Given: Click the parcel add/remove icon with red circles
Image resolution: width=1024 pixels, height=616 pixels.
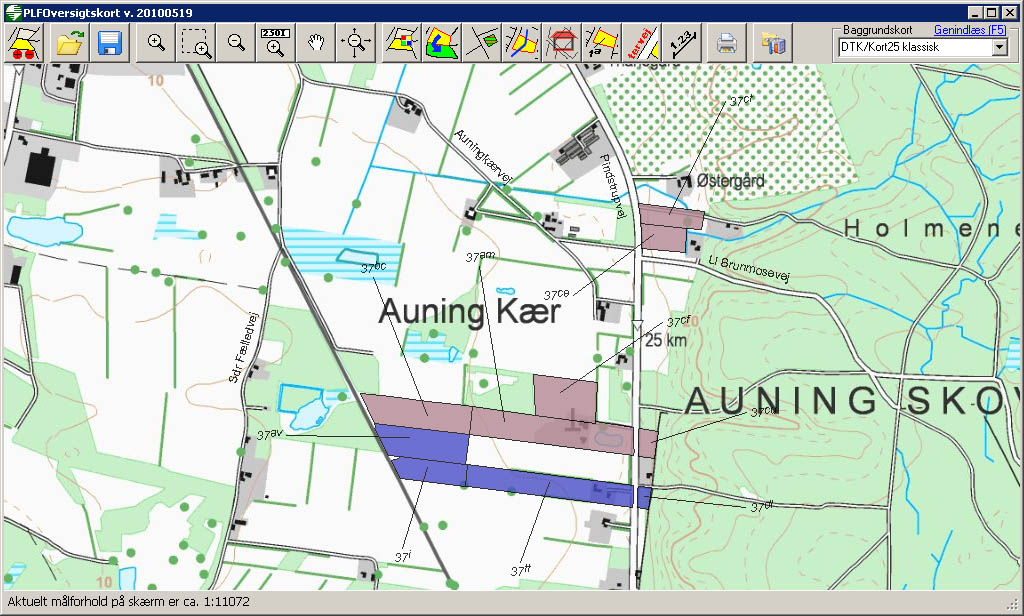Looking at the screenshot, I should point(24,43).
